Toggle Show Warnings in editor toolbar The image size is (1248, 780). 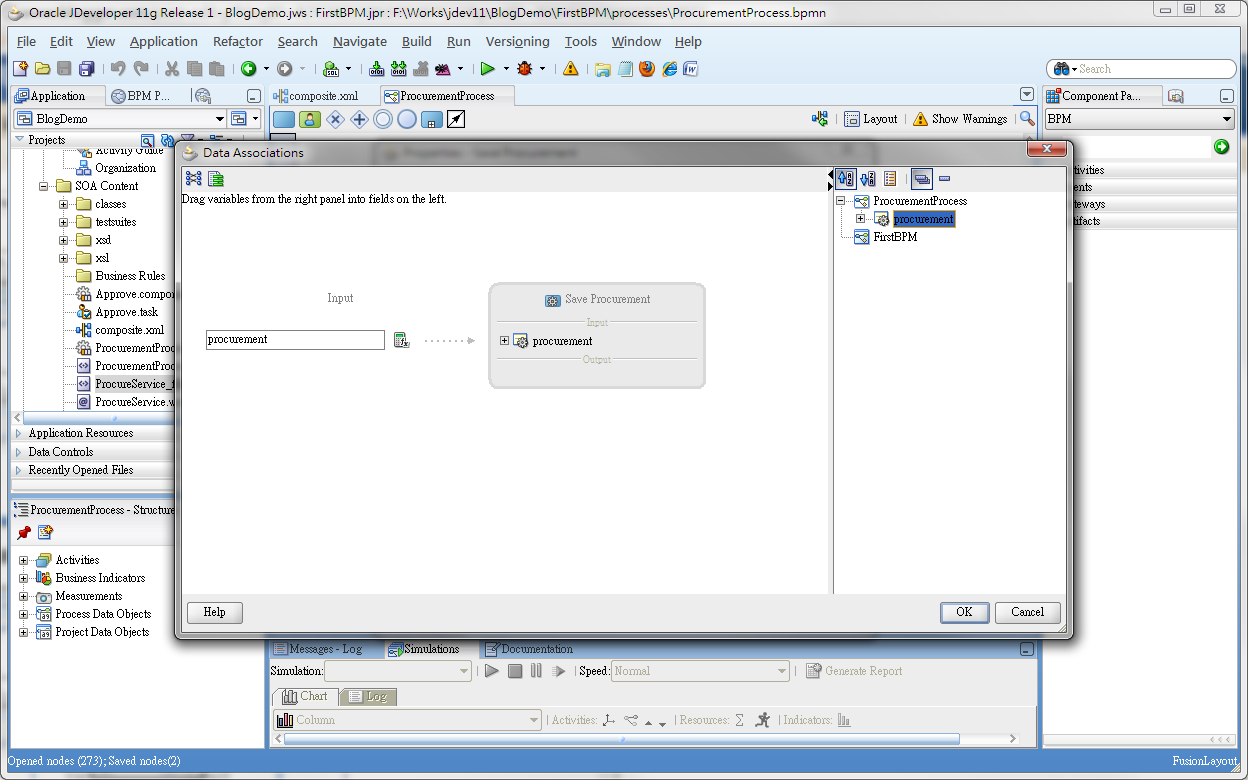tap(960, 119)
